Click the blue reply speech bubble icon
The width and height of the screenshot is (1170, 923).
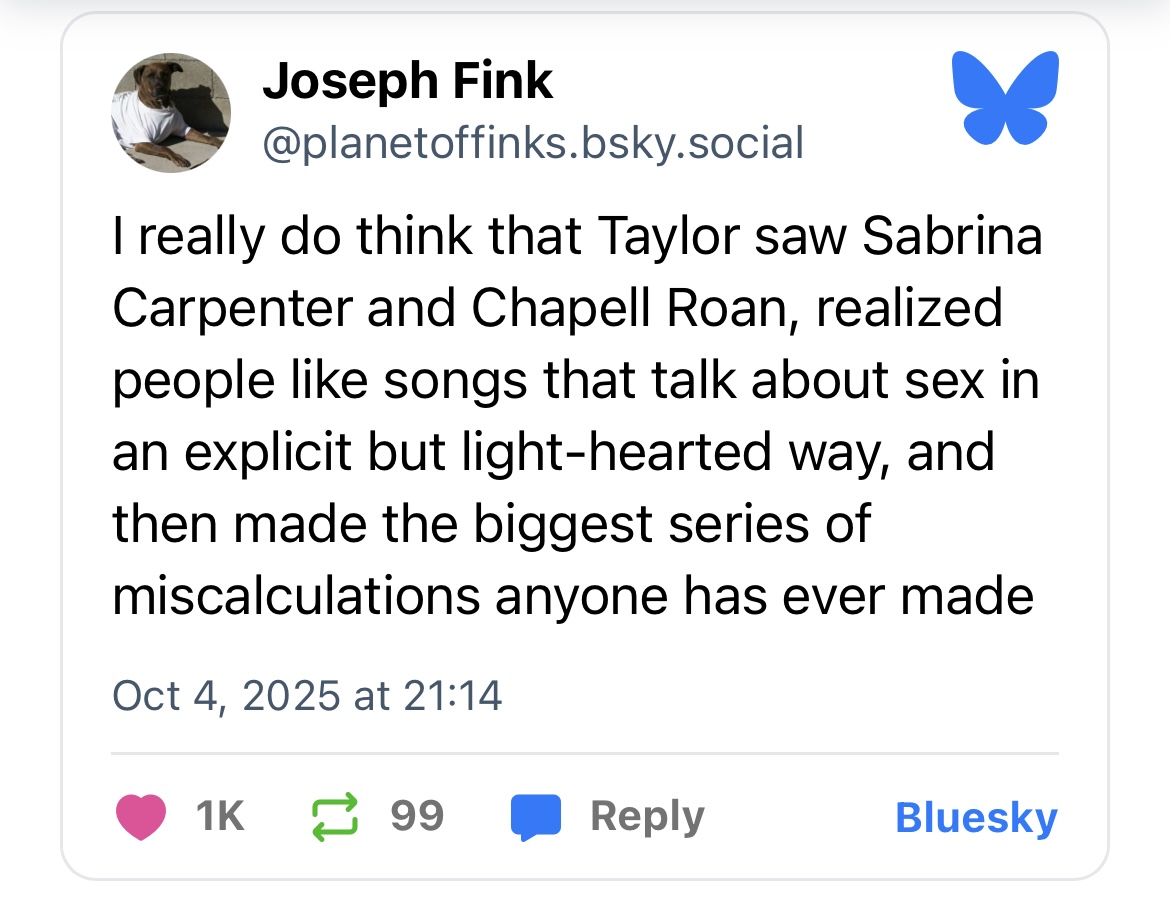538,817
